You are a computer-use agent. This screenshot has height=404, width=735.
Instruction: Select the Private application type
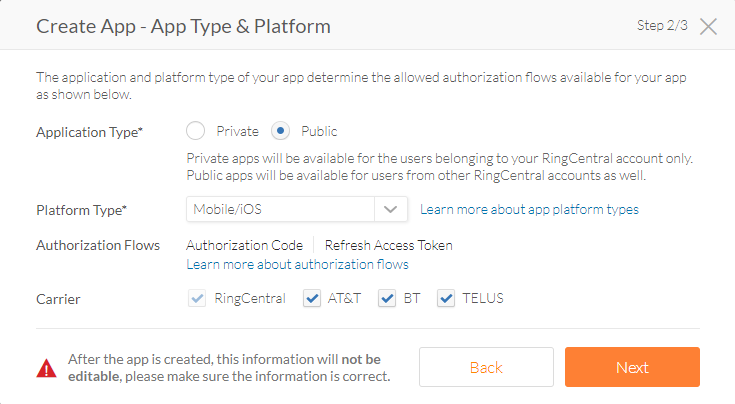click(x=196, y=131)
